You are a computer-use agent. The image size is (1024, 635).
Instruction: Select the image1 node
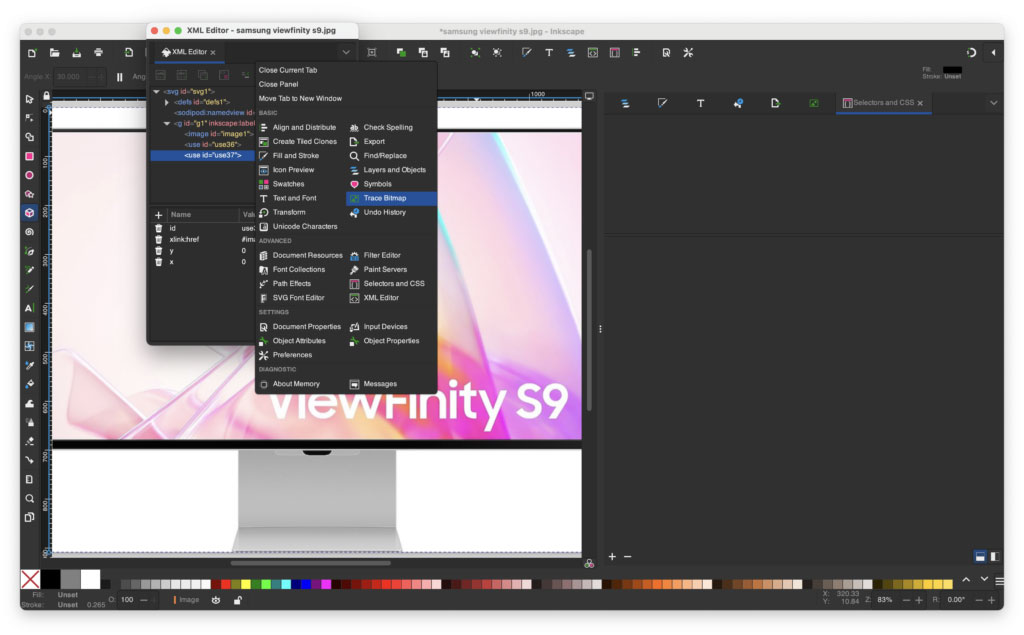pos(219,134)
